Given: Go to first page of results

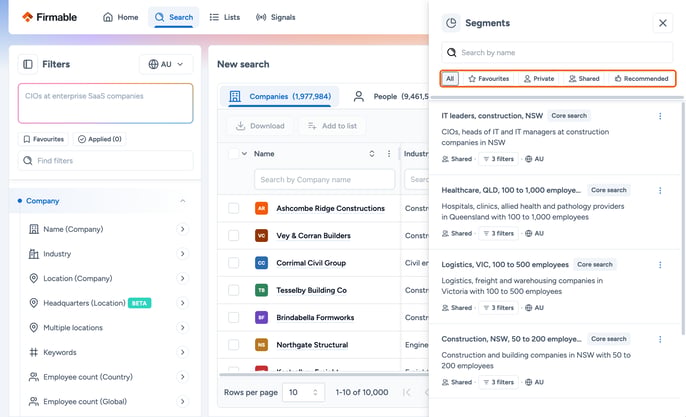Looking at the screenshot, I should pyautogui.click(x=406, y=392).
